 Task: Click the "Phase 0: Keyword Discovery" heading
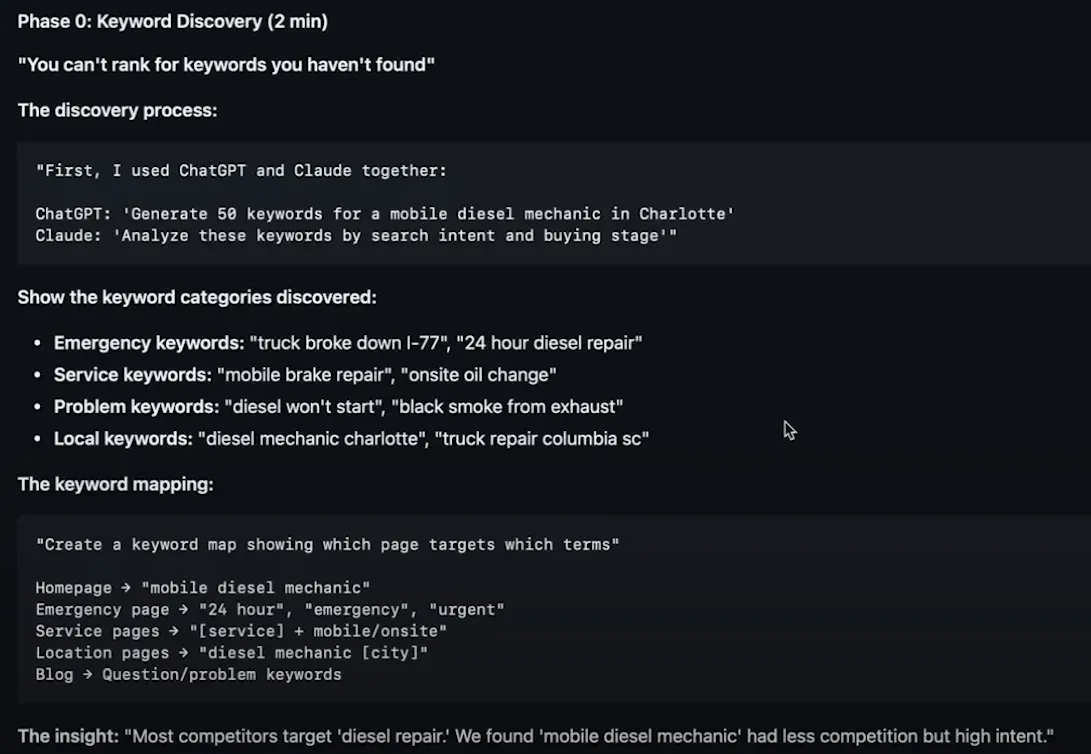[172, 21]
